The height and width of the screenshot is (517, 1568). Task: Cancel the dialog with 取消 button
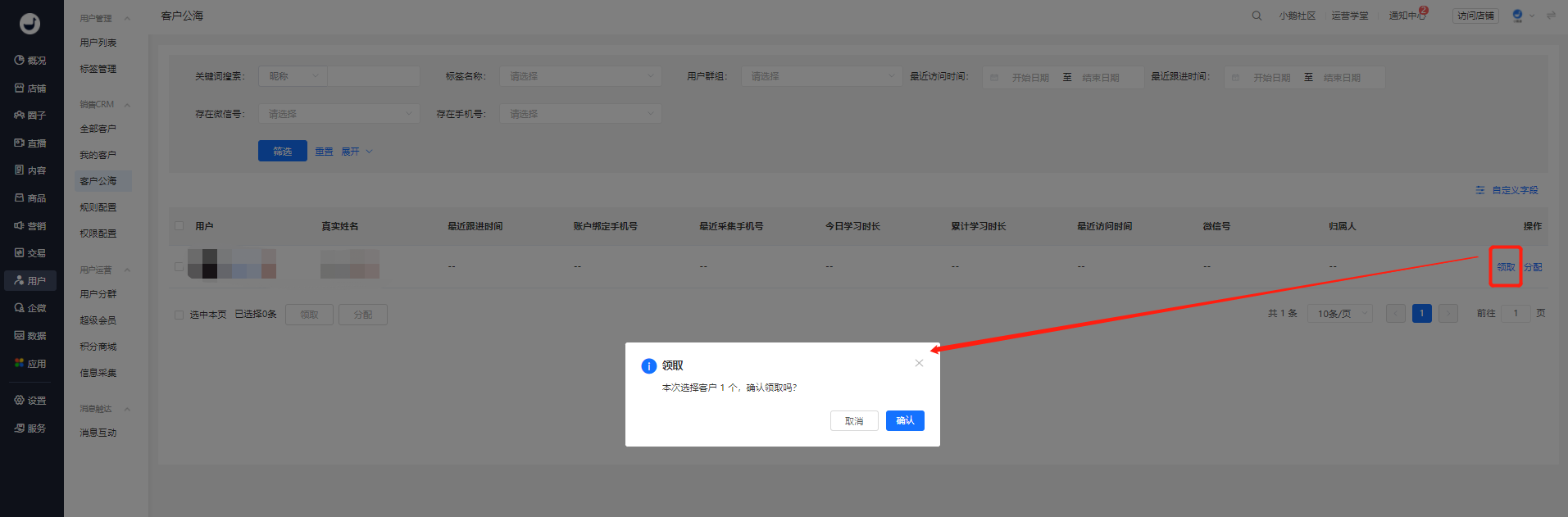tap(854, 420)
